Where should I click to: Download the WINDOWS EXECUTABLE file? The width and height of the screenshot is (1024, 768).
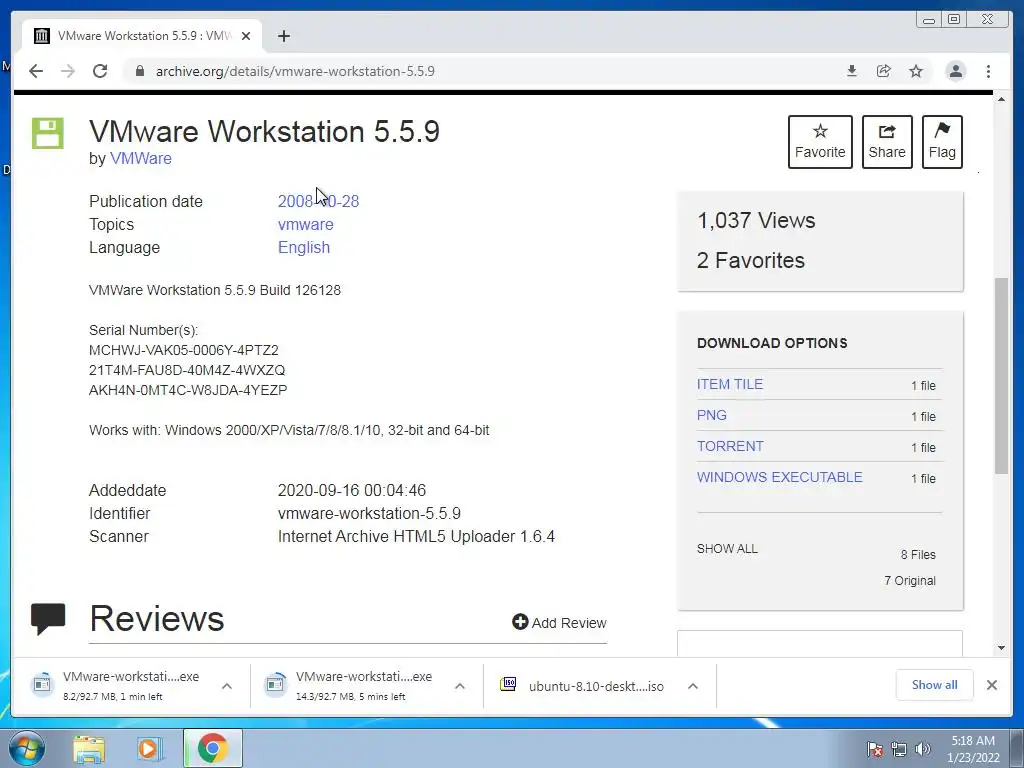779,477
